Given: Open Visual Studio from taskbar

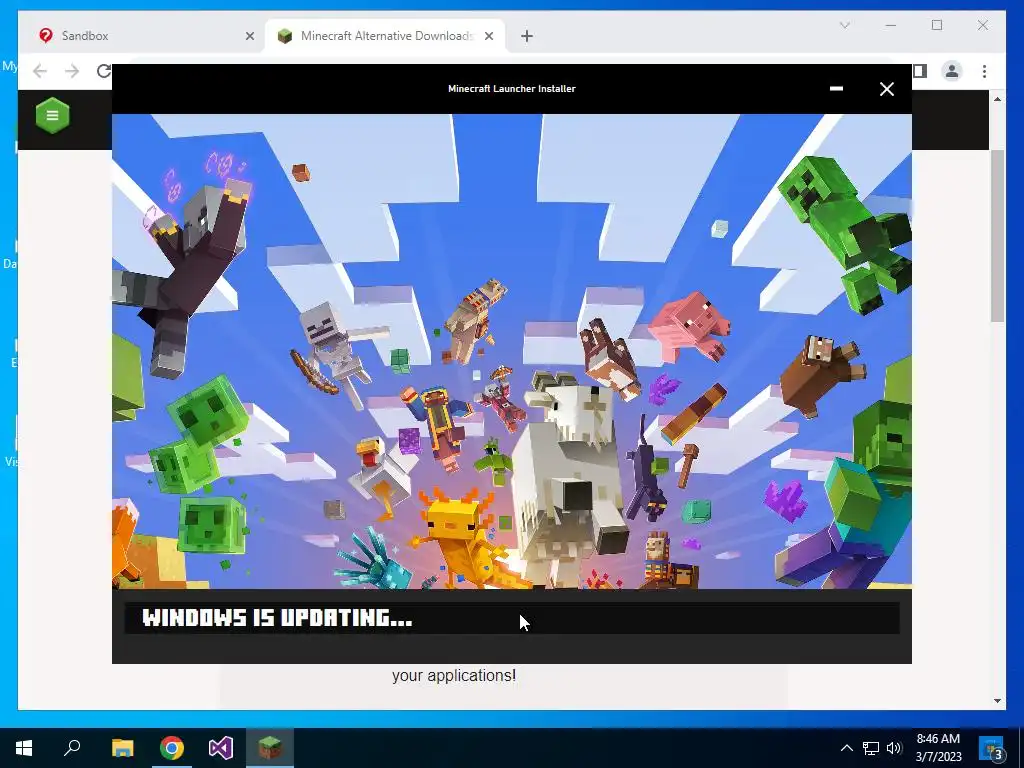Looking at the screenshot, I should (221, 748).
